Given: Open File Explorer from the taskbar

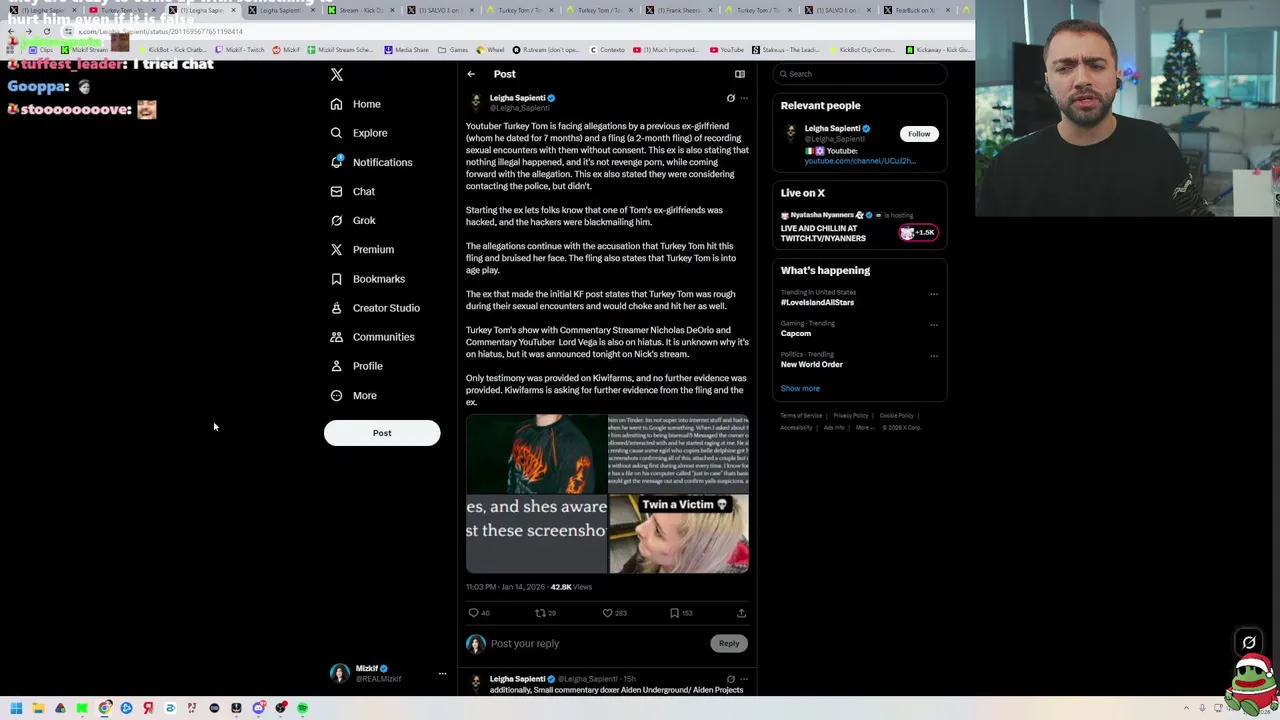Looking at the screenshot, I should point(38,709).
